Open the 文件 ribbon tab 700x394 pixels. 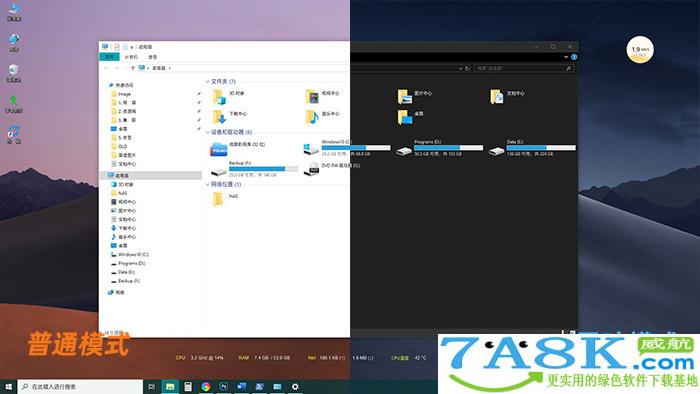pos(109,57)
